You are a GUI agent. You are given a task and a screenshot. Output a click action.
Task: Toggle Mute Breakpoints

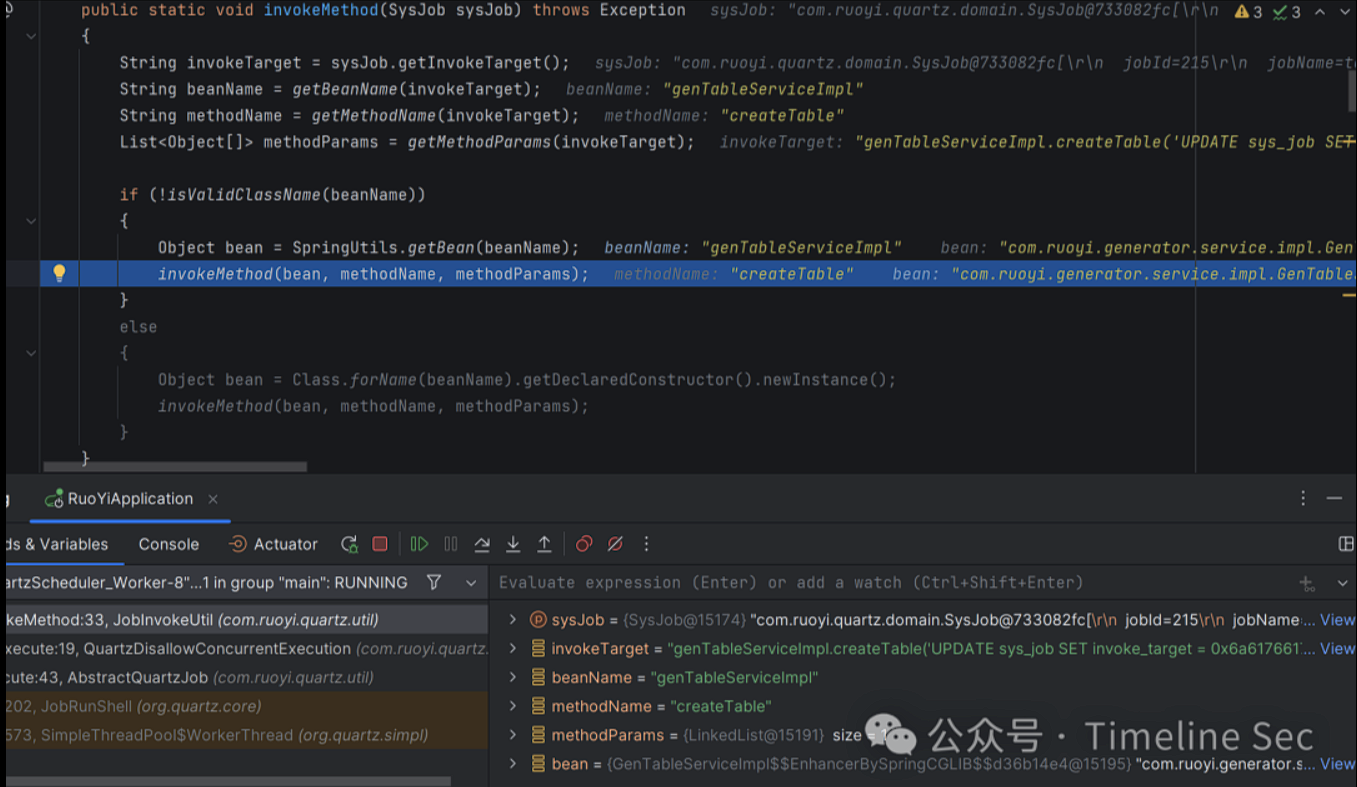pyautogui.click(x=616, y=544)
